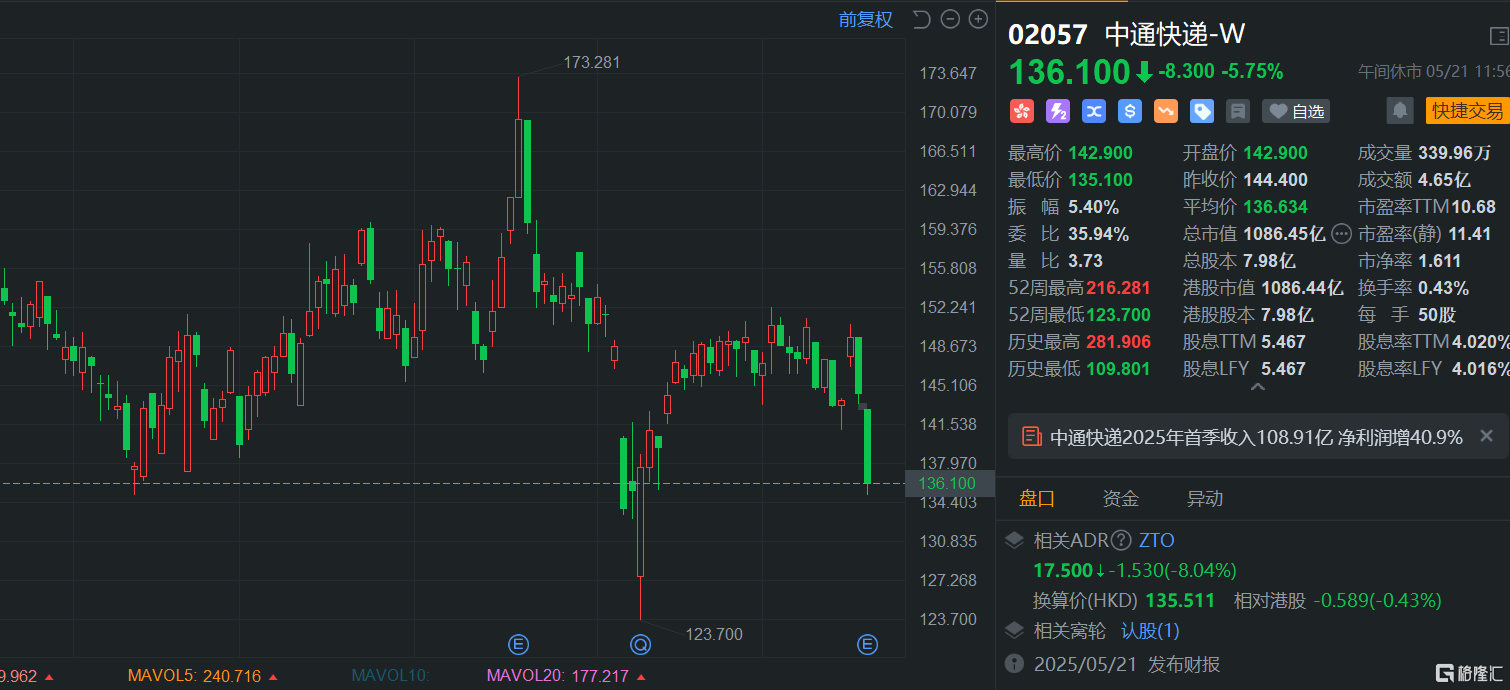Click the 换算价(HKD) value 135.511
The image size is (1510, 690).
pos(1179,601)
